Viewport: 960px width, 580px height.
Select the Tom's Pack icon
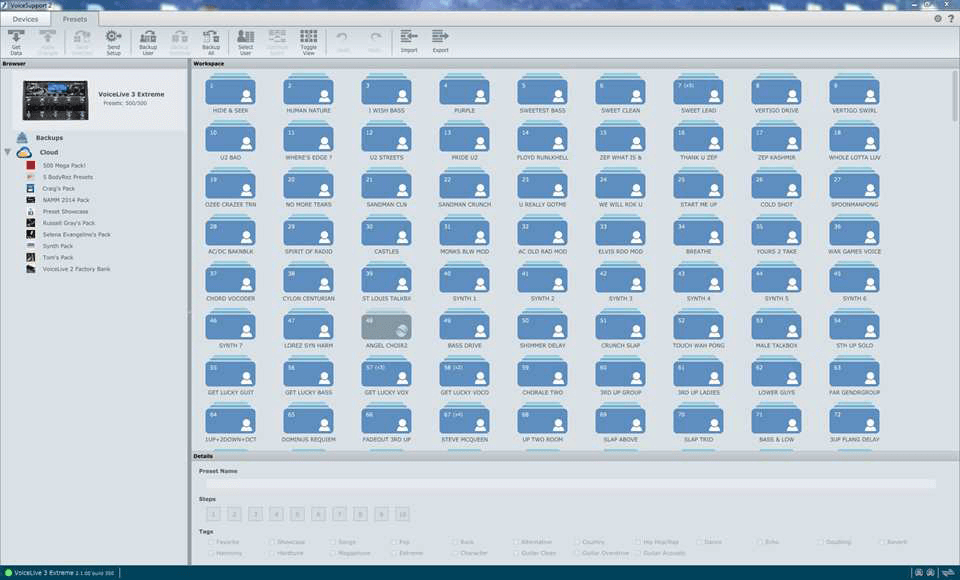pos(31,257)
